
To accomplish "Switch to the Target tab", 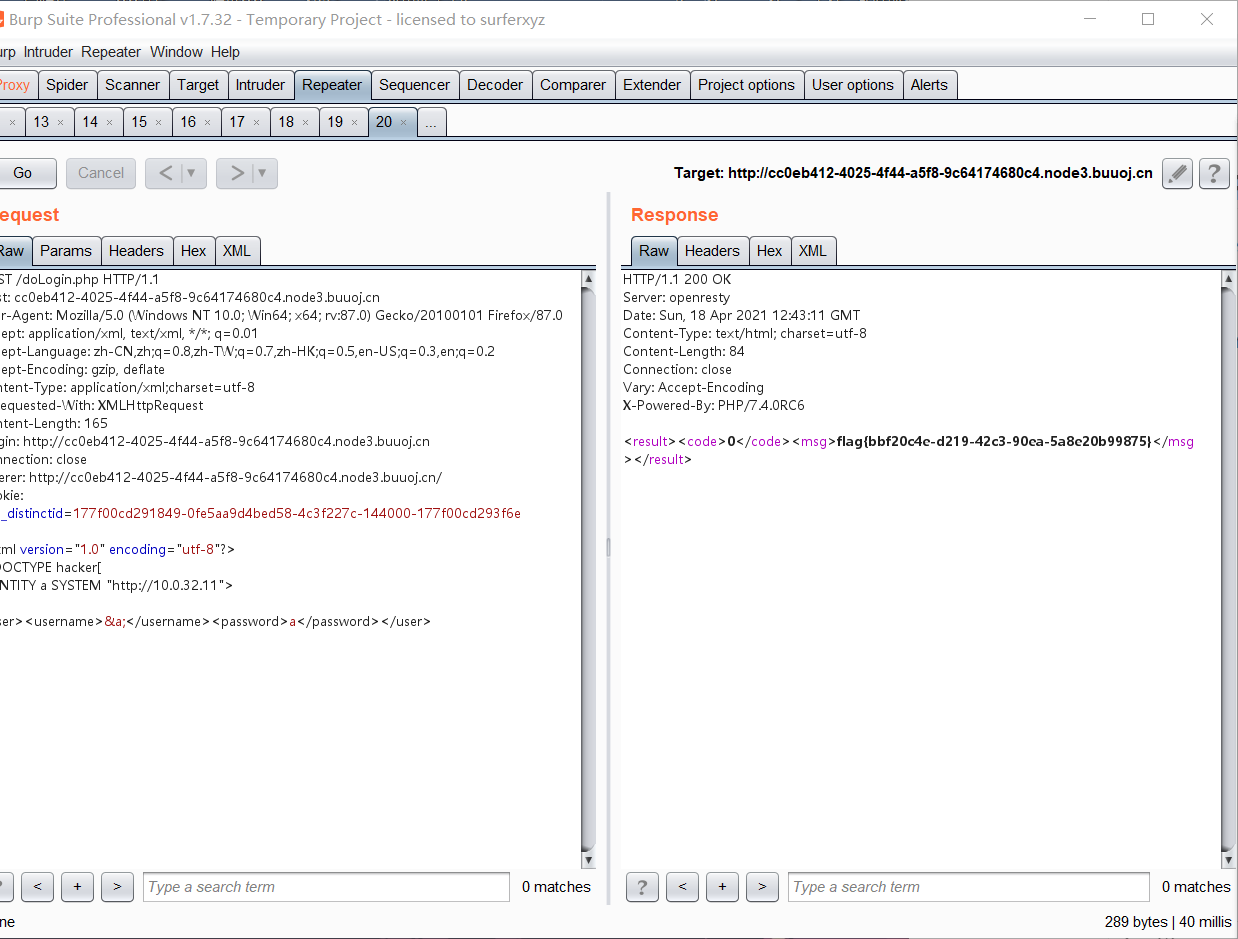I will coord(198,85).
